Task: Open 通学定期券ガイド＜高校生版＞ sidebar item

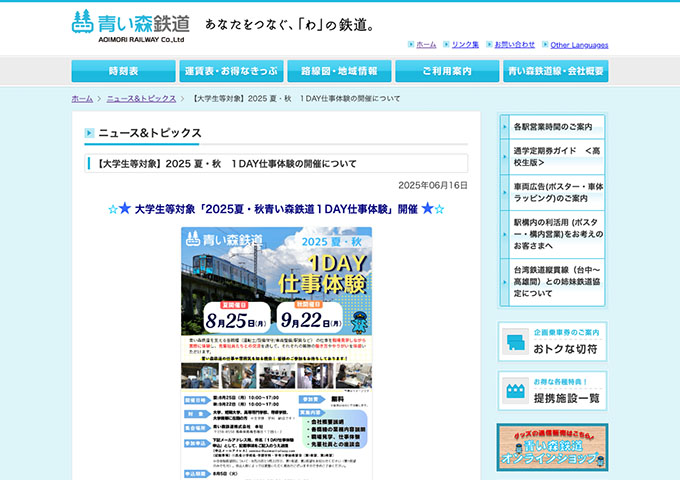Action: tap(552, 157)
